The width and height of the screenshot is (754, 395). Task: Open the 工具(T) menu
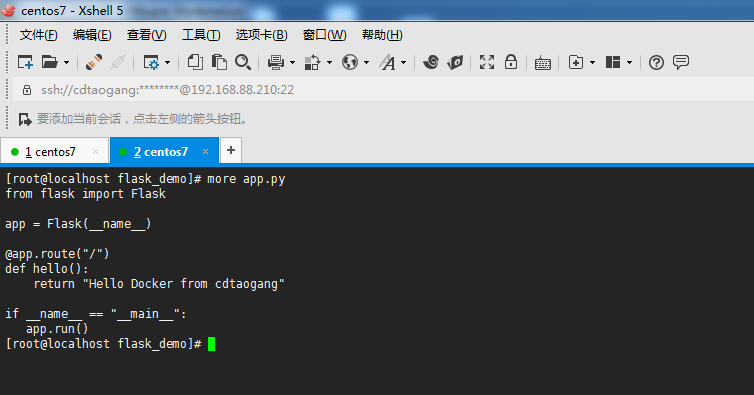click(x=201, y=35)
